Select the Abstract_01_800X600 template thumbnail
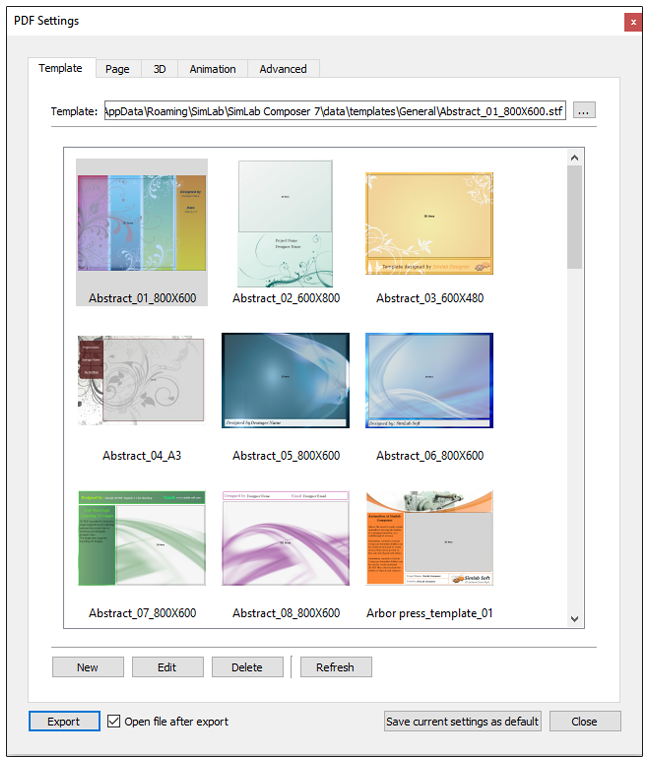Viewport: 650px width, 763px height. tap(142, 224)
